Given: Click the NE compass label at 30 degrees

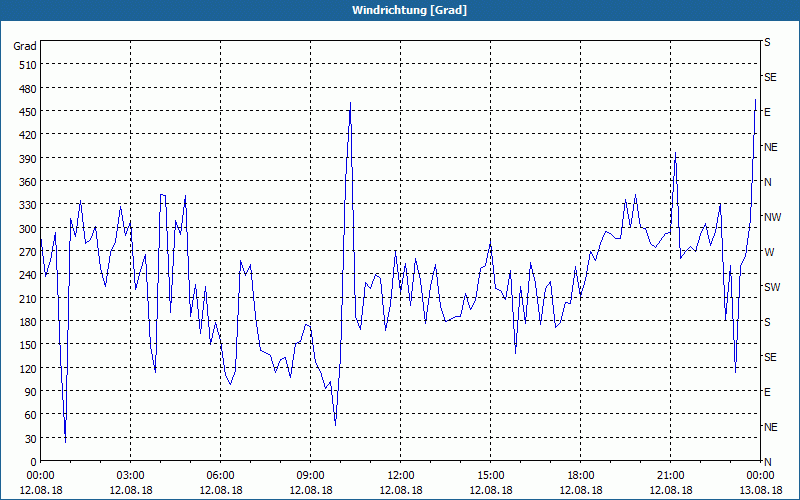Looking at the screenshot, I should point(770,427).
